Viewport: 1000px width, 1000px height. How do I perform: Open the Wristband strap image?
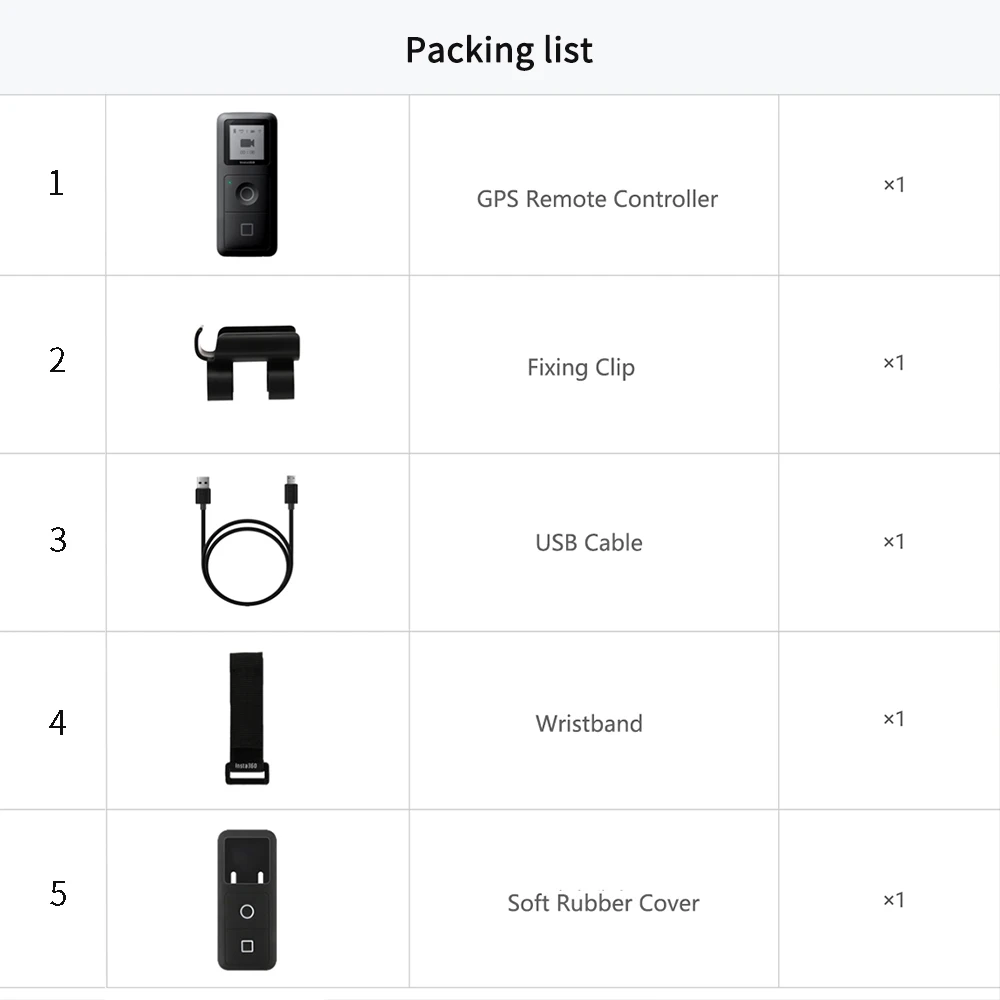click(246, 717)
